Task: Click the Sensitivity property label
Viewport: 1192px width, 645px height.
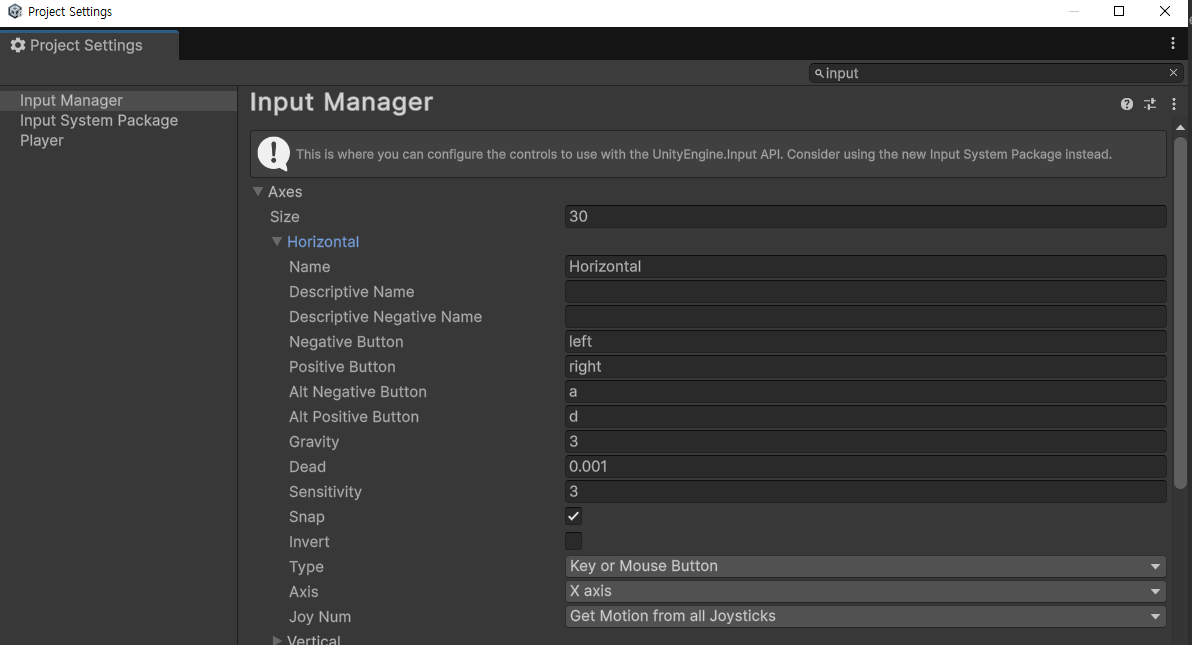Action: [325, 492]
